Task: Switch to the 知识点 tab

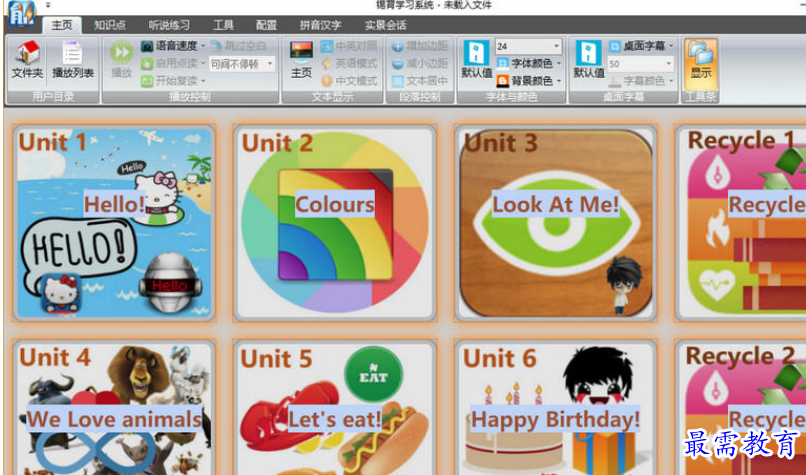Action: tap(110, 25)
